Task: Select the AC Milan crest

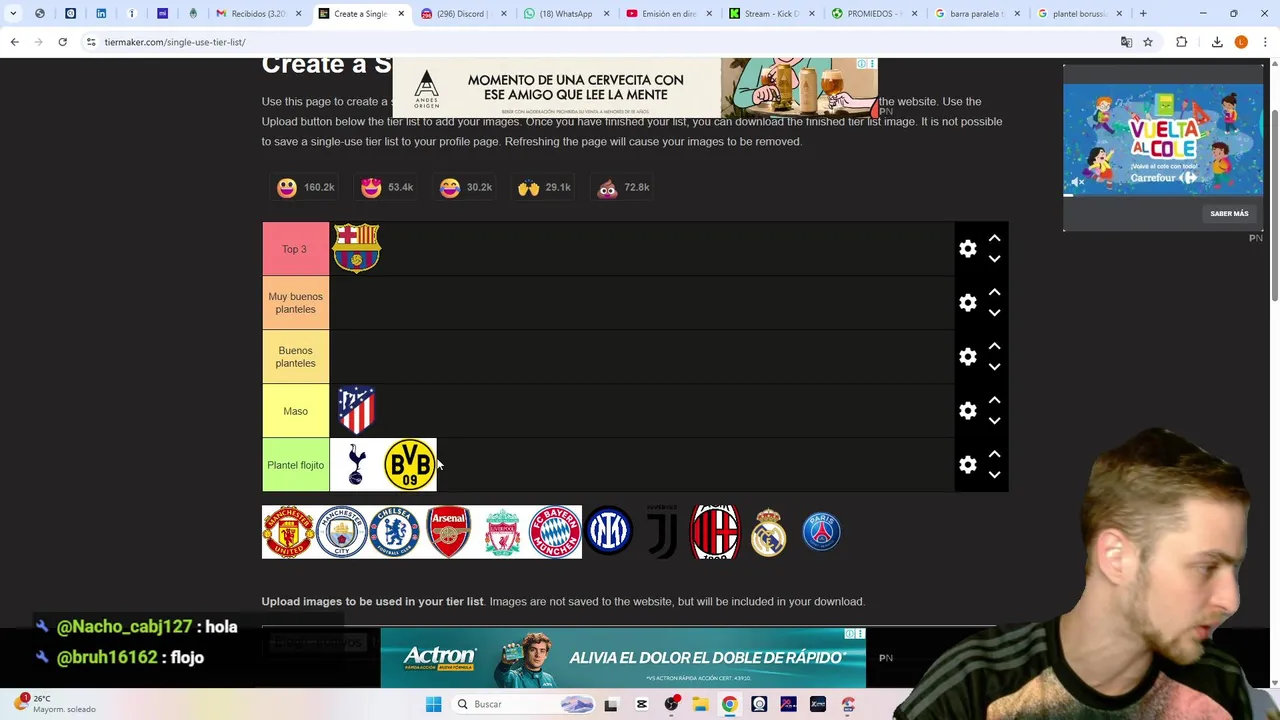Action: 715,532
